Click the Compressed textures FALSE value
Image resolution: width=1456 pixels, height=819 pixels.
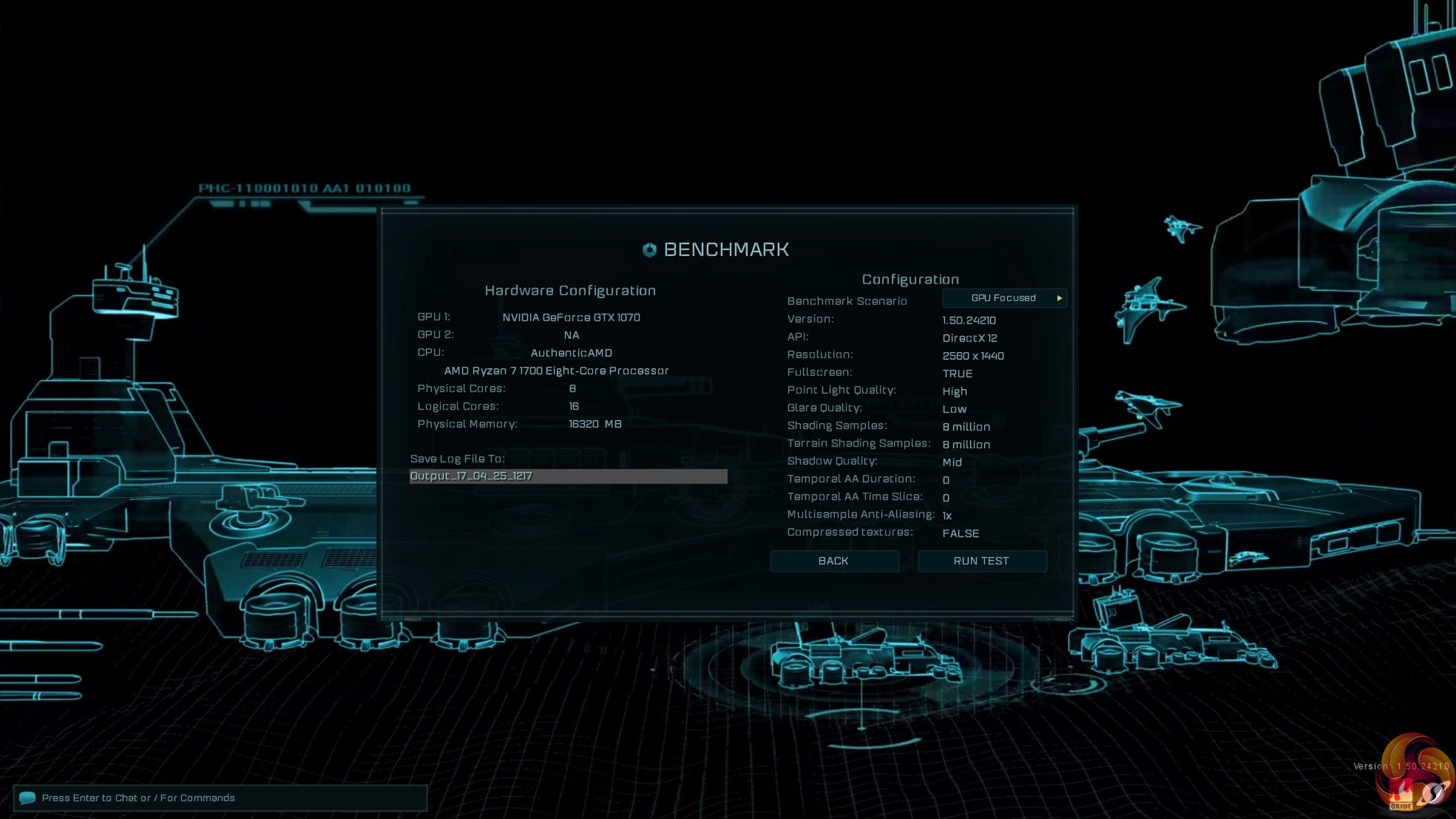[961, 533]
